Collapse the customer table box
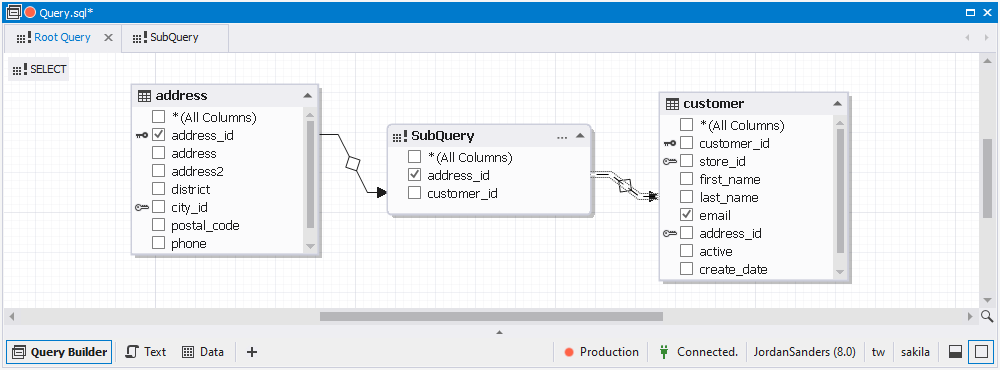 coord(837,103)
